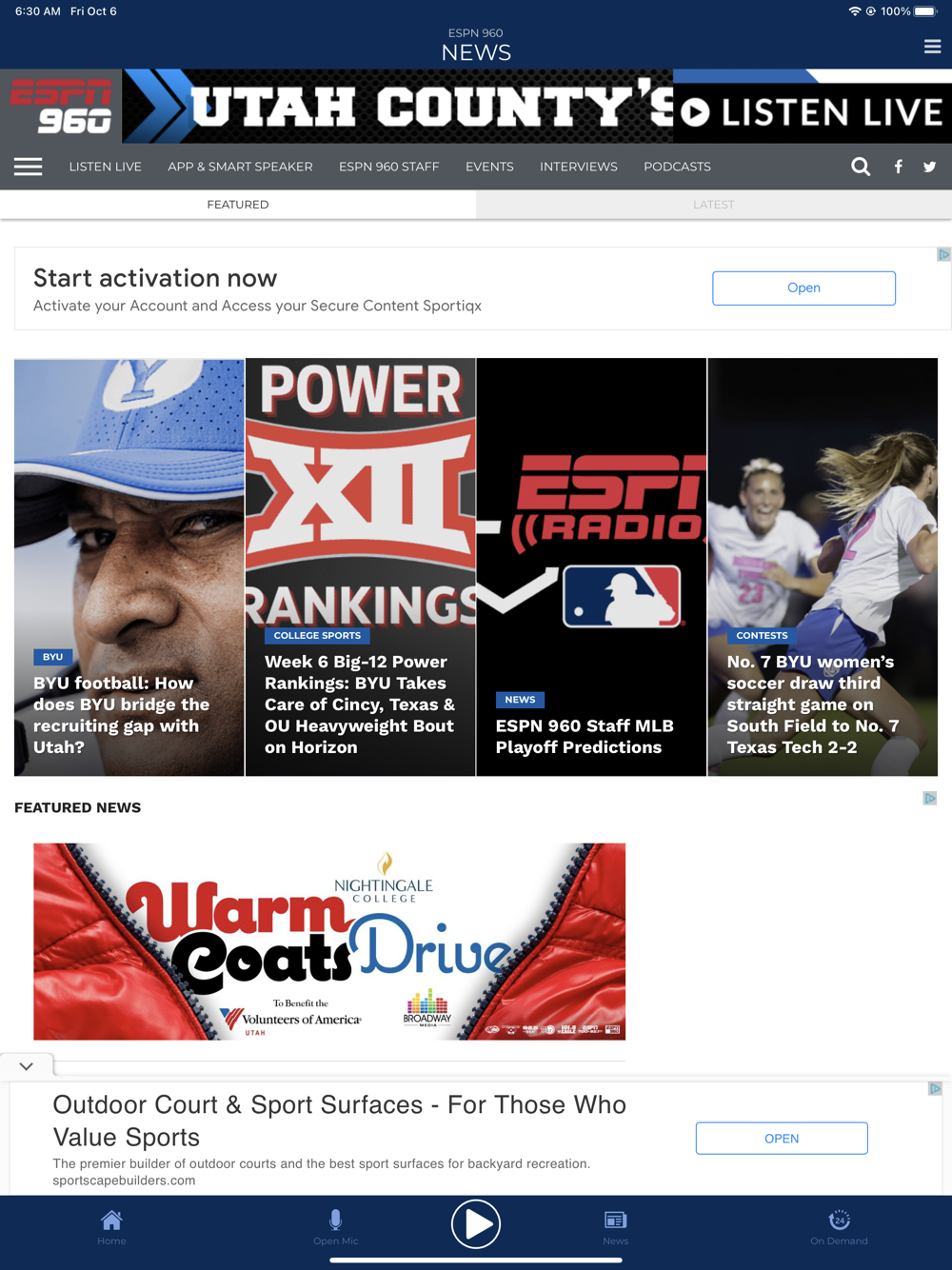Select App & Smart Speaker menu item
This screenshot has height=1270, width=952.
pyautogui.click(x=240, y=167)
